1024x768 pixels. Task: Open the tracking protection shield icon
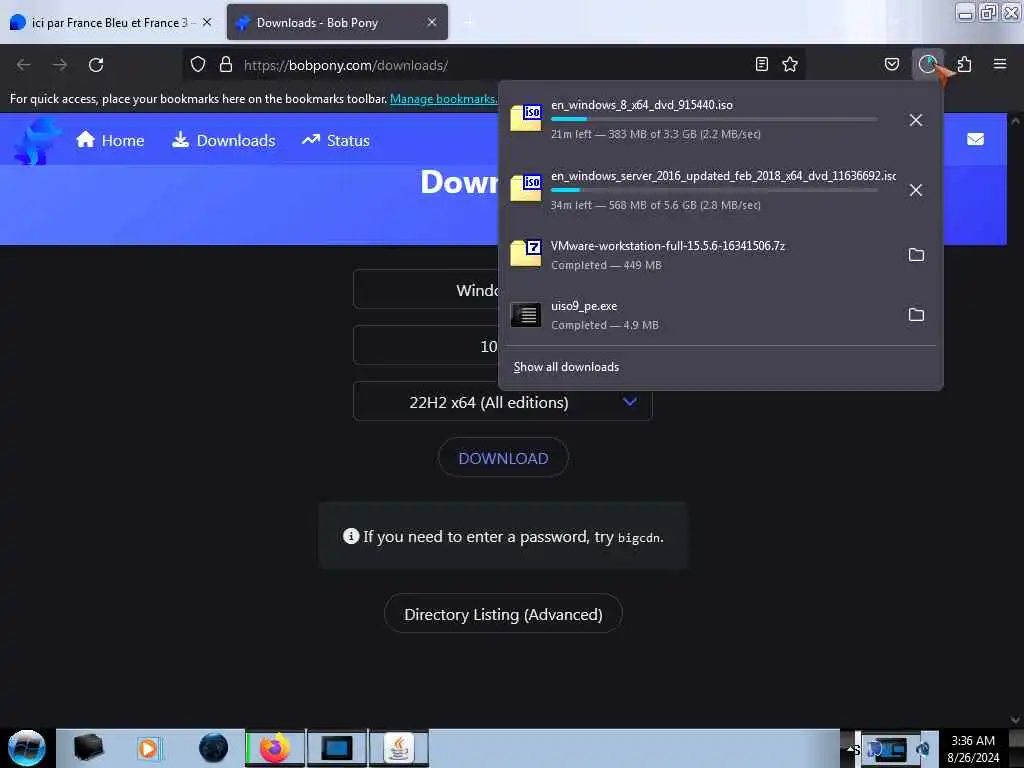[198, 65]
